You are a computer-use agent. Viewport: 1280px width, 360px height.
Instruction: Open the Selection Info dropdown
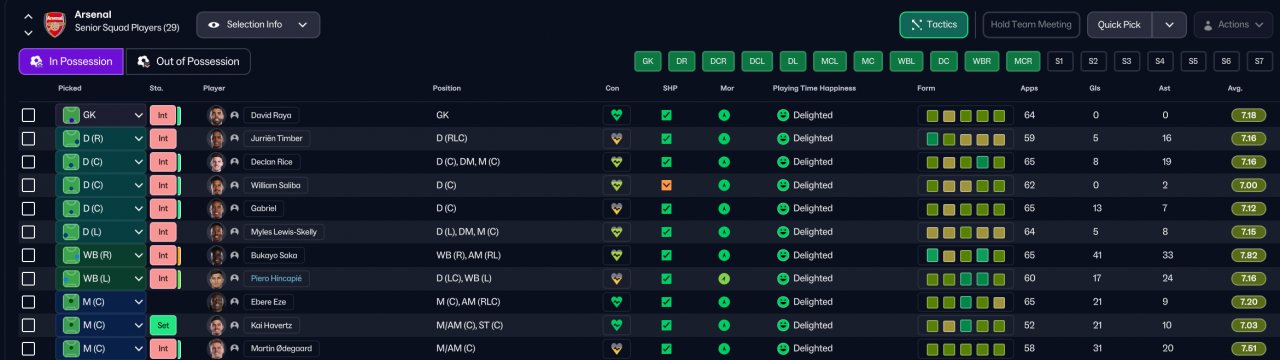pos(258,25)
